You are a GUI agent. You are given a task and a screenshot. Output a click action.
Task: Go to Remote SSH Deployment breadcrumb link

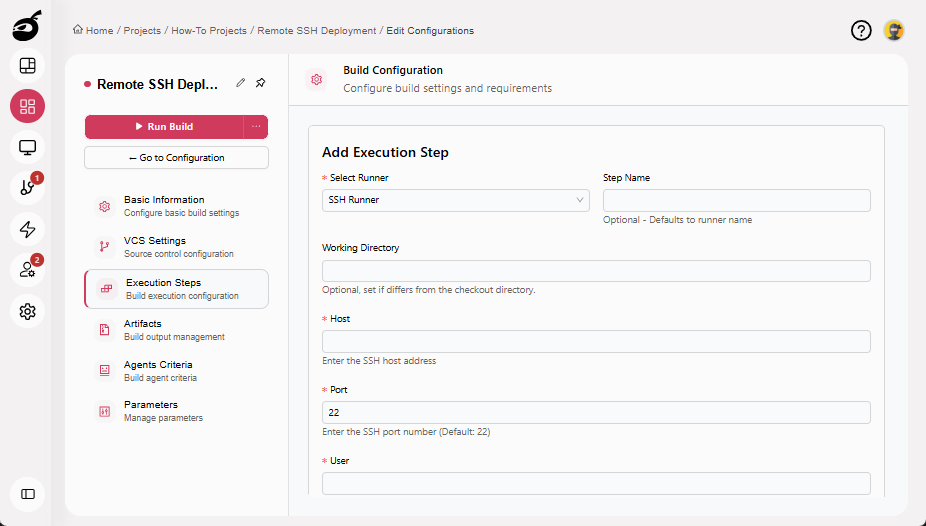(x=317, y=31)
